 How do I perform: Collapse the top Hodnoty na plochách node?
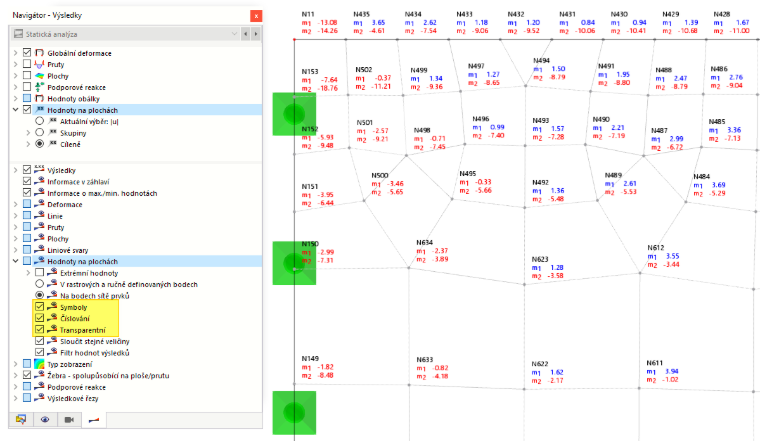click(16, 110)
